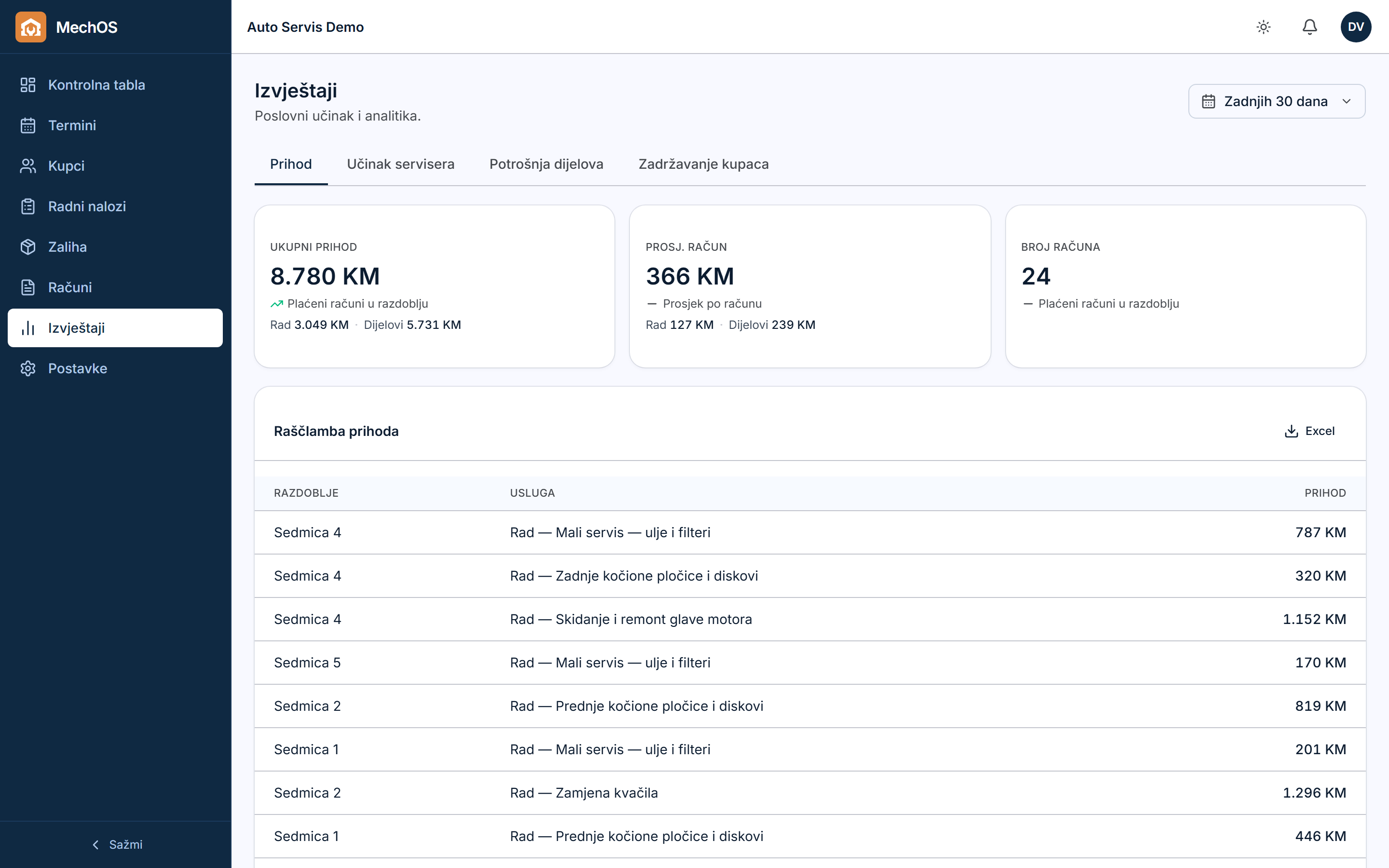Click the USLUGA column header
The width and height of the screenshot is (1389, 868).
pyautogui.click(x=532, y=493)
